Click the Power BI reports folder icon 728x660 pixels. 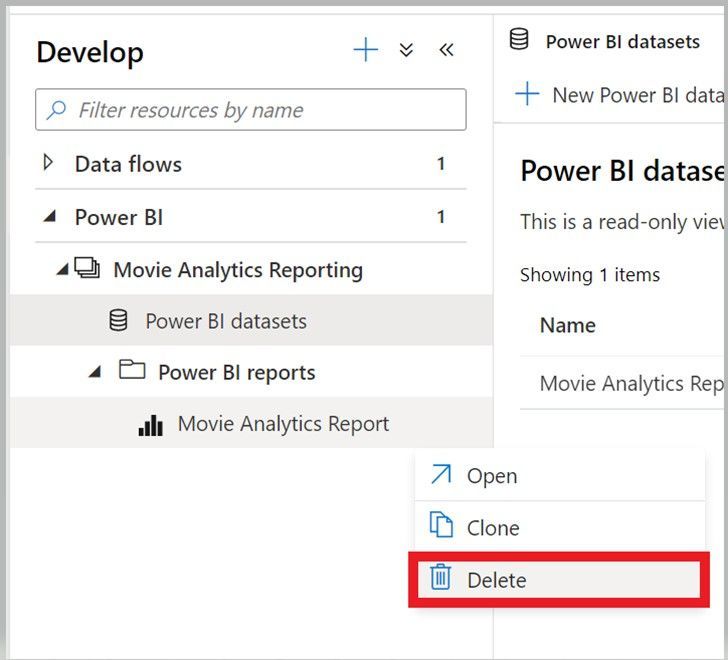pyautogui.click(x=131, y=371)
